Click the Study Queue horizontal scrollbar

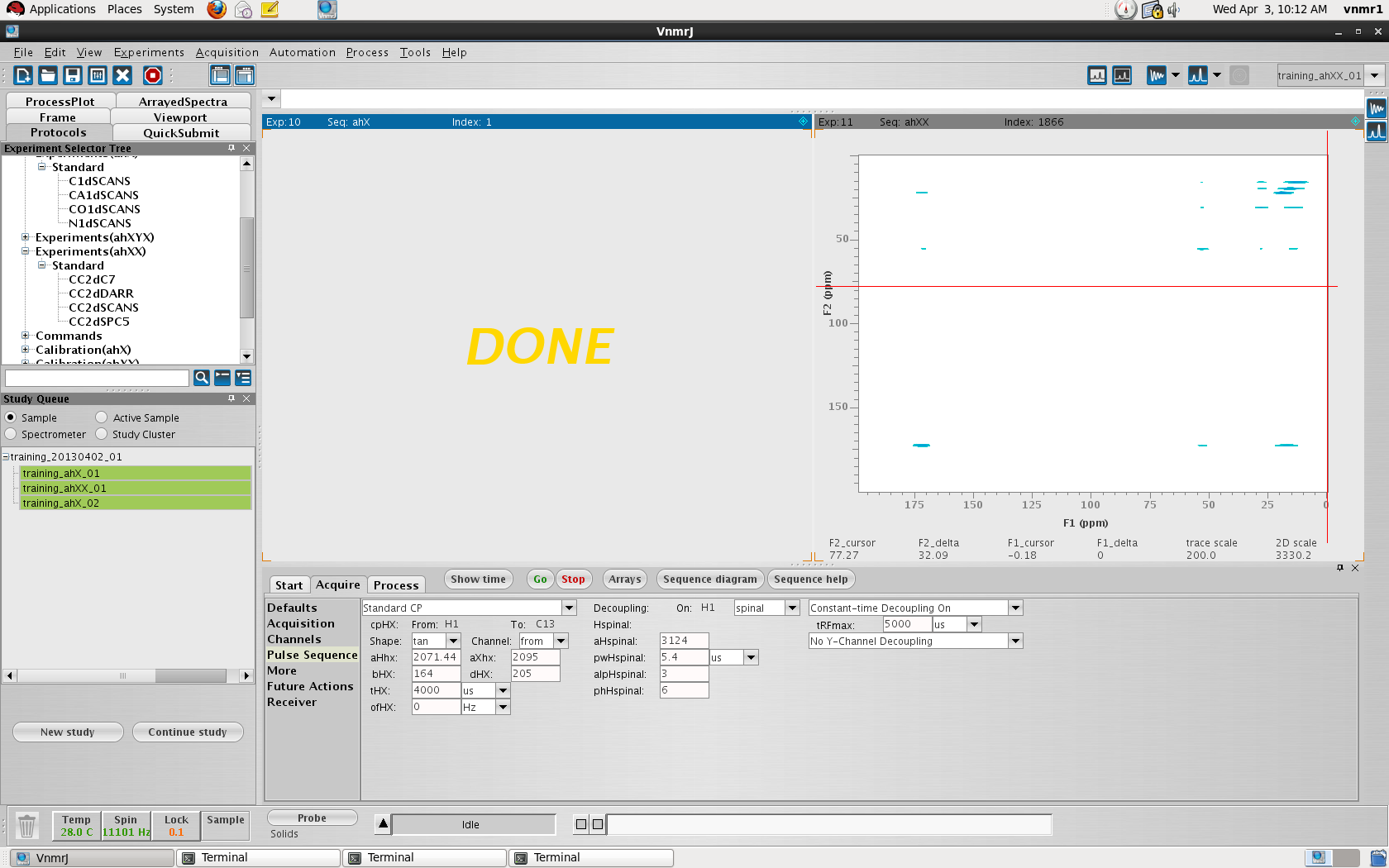(x=122, y=675)
